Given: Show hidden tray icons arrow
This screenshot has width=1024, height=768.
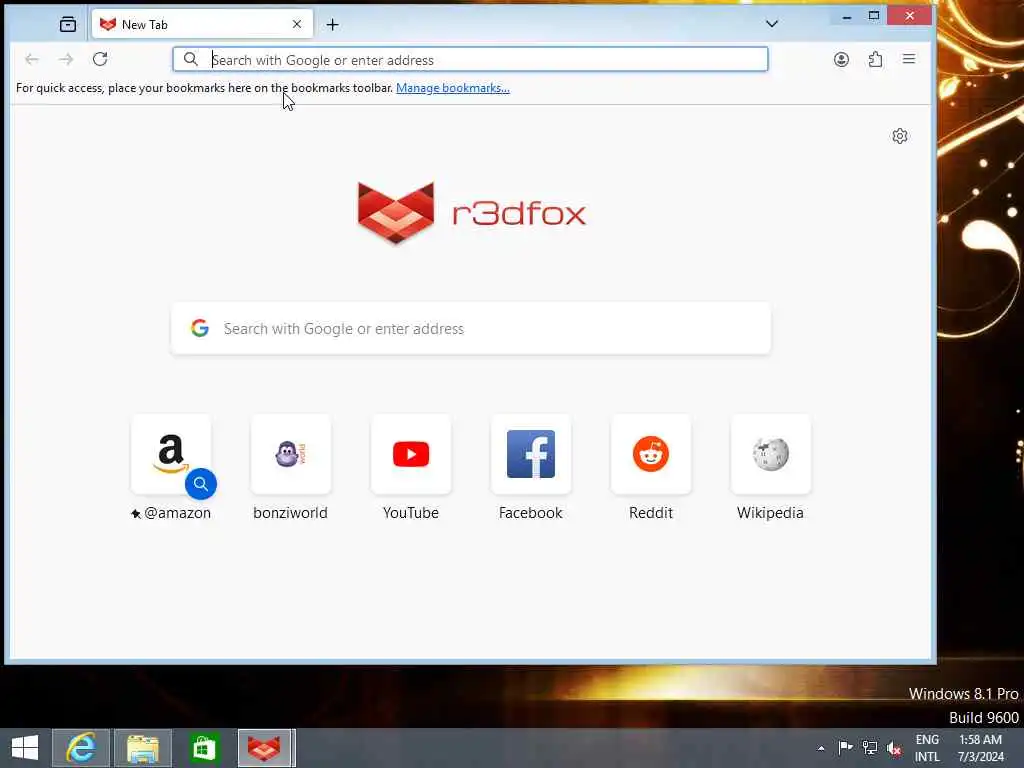Looking at the screenshot, I should 821,748.
